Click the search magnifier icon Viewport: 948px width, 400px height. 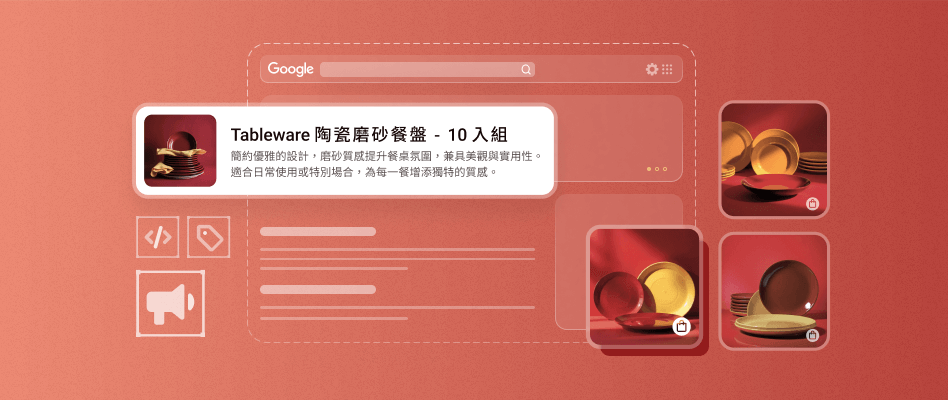(526, 69)
